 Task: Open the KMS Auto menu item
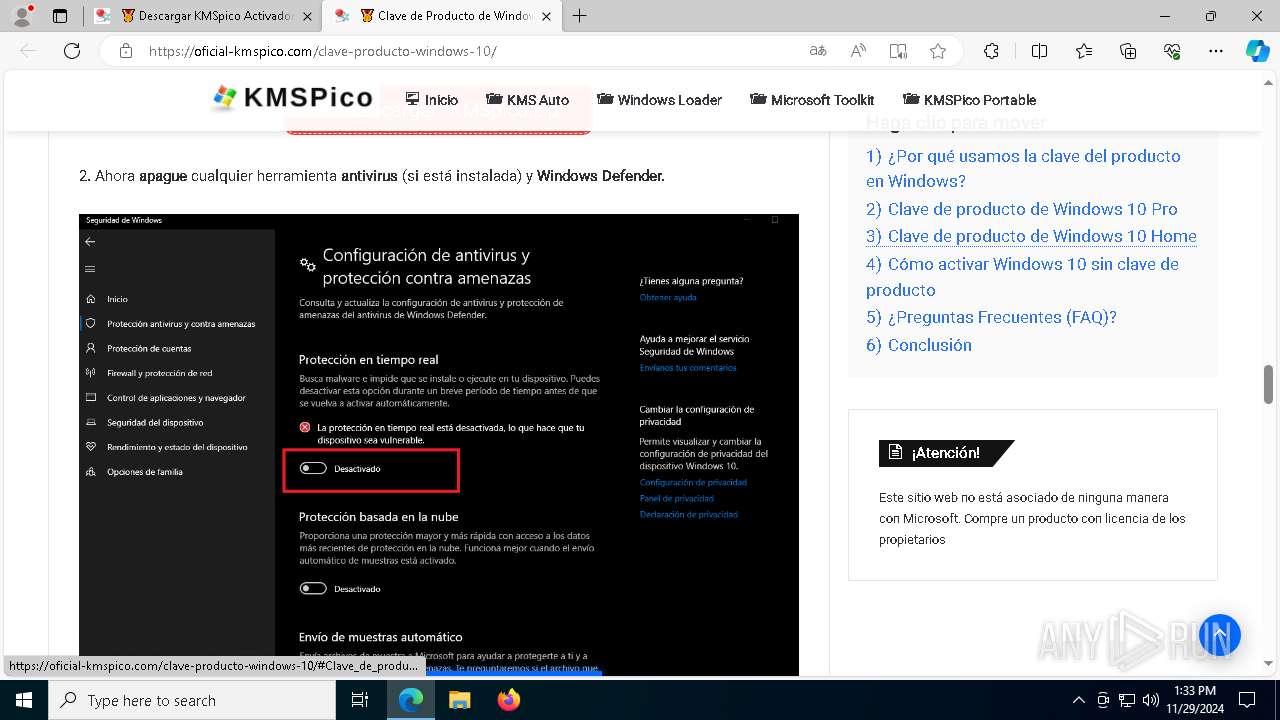point(527,100)
